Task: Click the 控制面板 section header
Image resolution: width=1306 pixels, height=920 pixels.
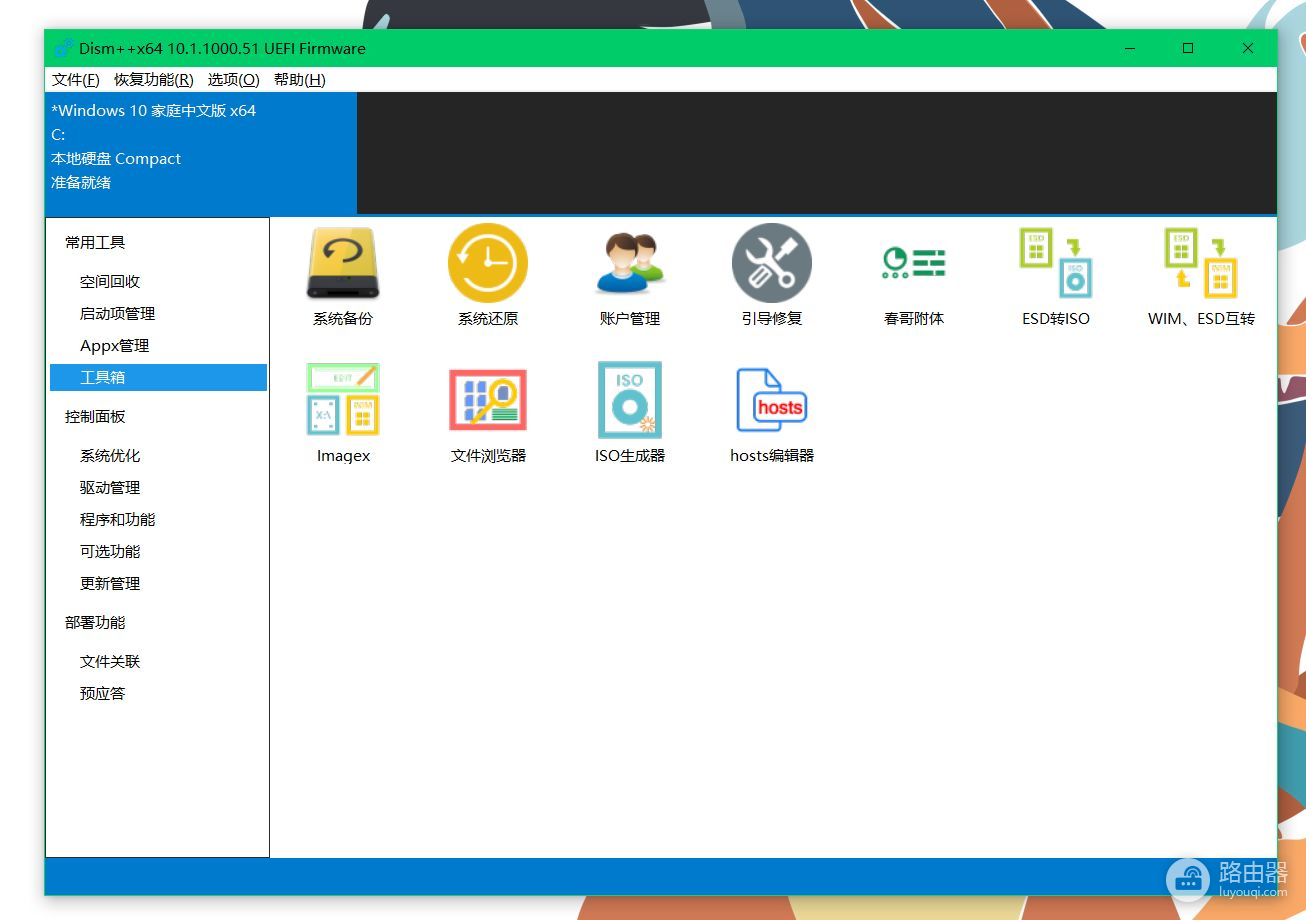Action: (x=95, y=417)
